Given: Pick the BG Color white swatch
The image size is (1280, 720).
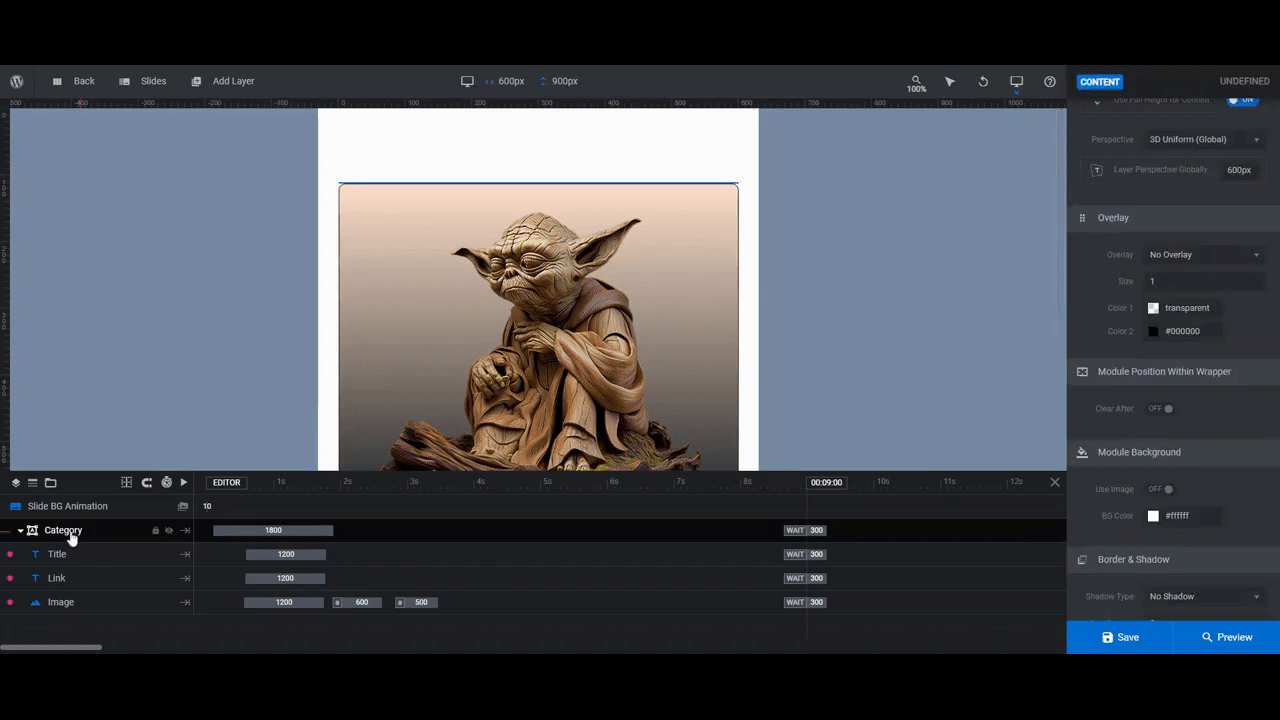Looking at the screenshot, I should 1153,516.
